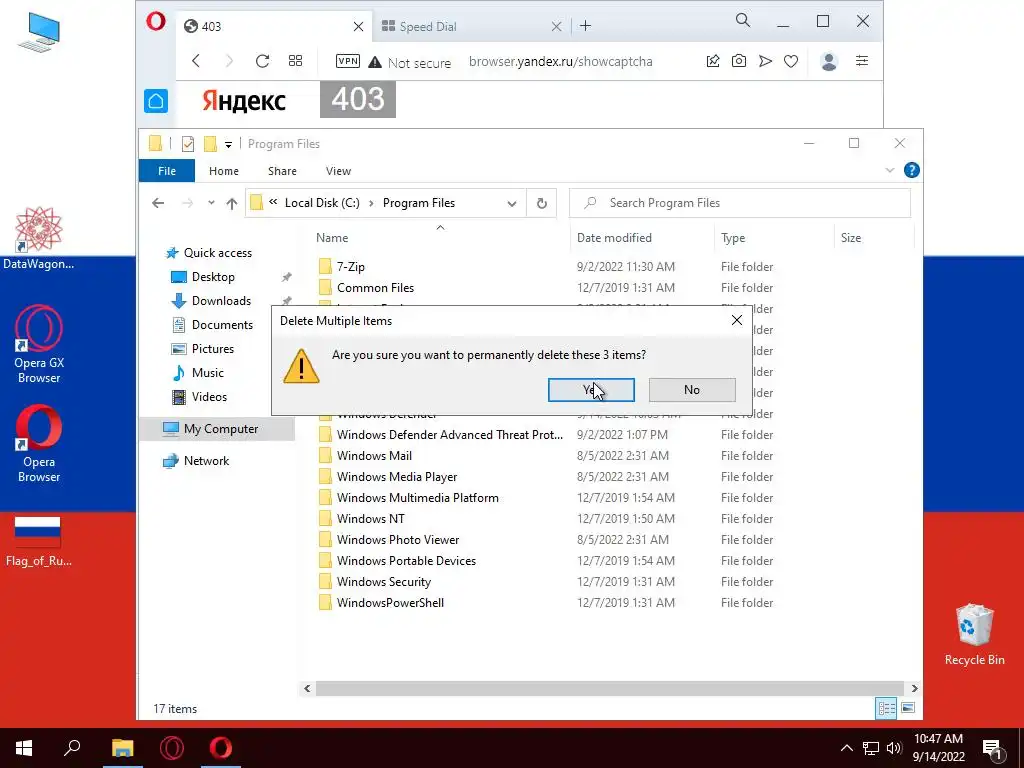This screenshot has height=768, width=1024.
Task: Switch Explorer to large icons view
Action: click(x=908, y=708)
